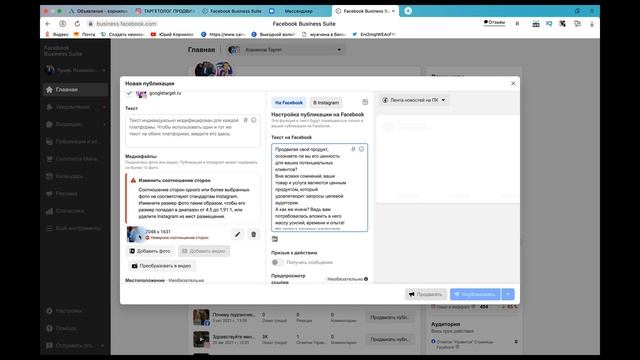Click the browser download icon at toolbar end
640x360 pixels.
(x=591, y=24)
